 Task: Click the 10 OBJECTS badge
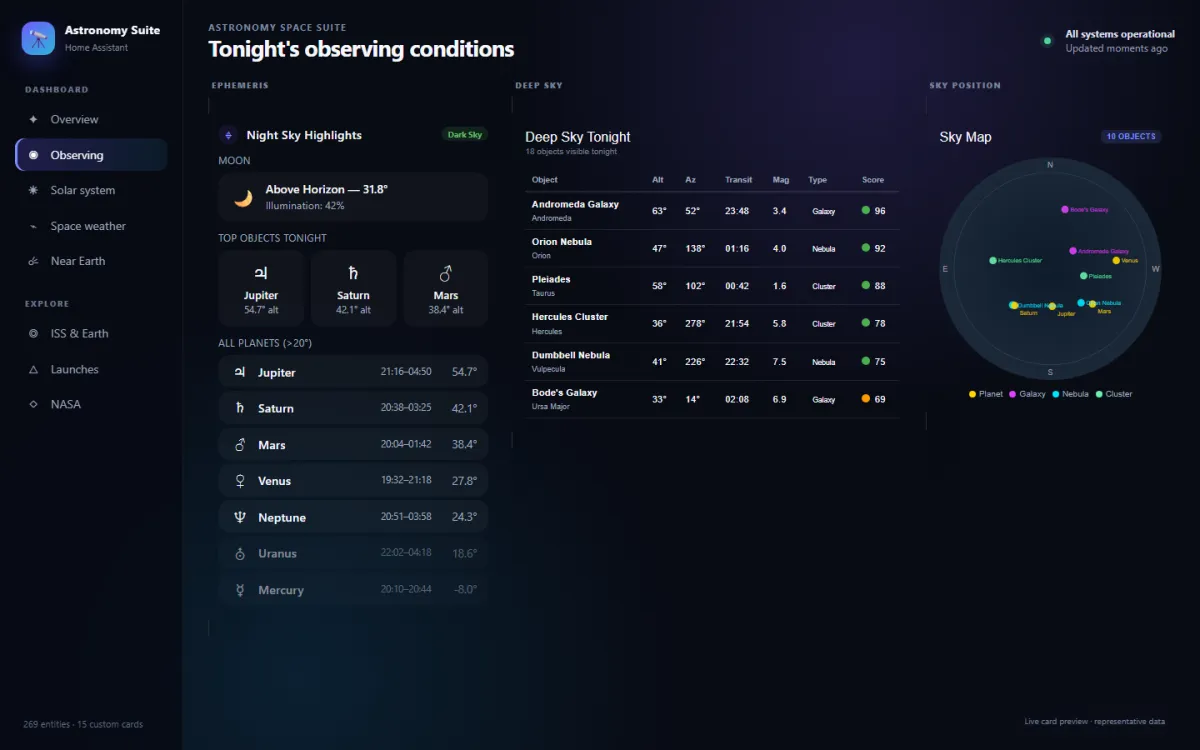click(x=1131, y=136)
